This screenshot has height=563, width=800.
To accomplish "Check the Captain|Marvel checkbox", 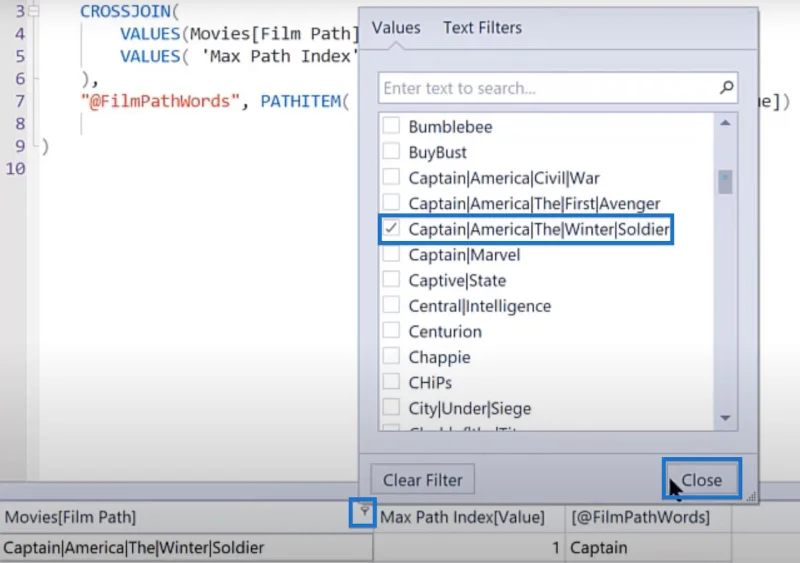I will (x=391, y=254).
